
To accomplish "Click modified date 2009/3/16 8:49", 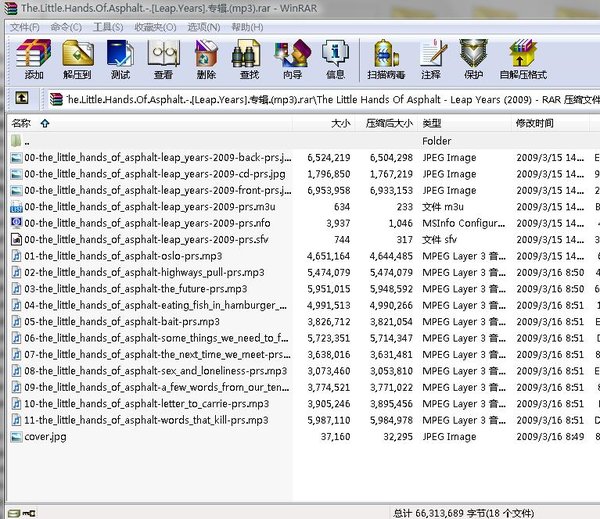I will tap(550, 437).
